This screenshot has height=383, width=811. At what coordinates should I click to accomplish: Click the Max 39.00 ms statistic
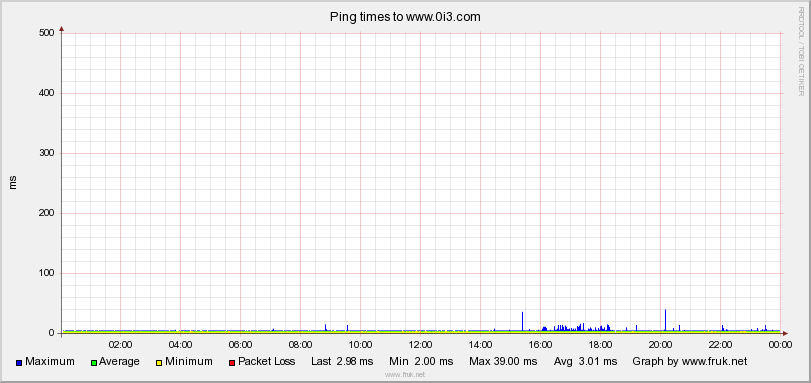(x=503, y=362)
